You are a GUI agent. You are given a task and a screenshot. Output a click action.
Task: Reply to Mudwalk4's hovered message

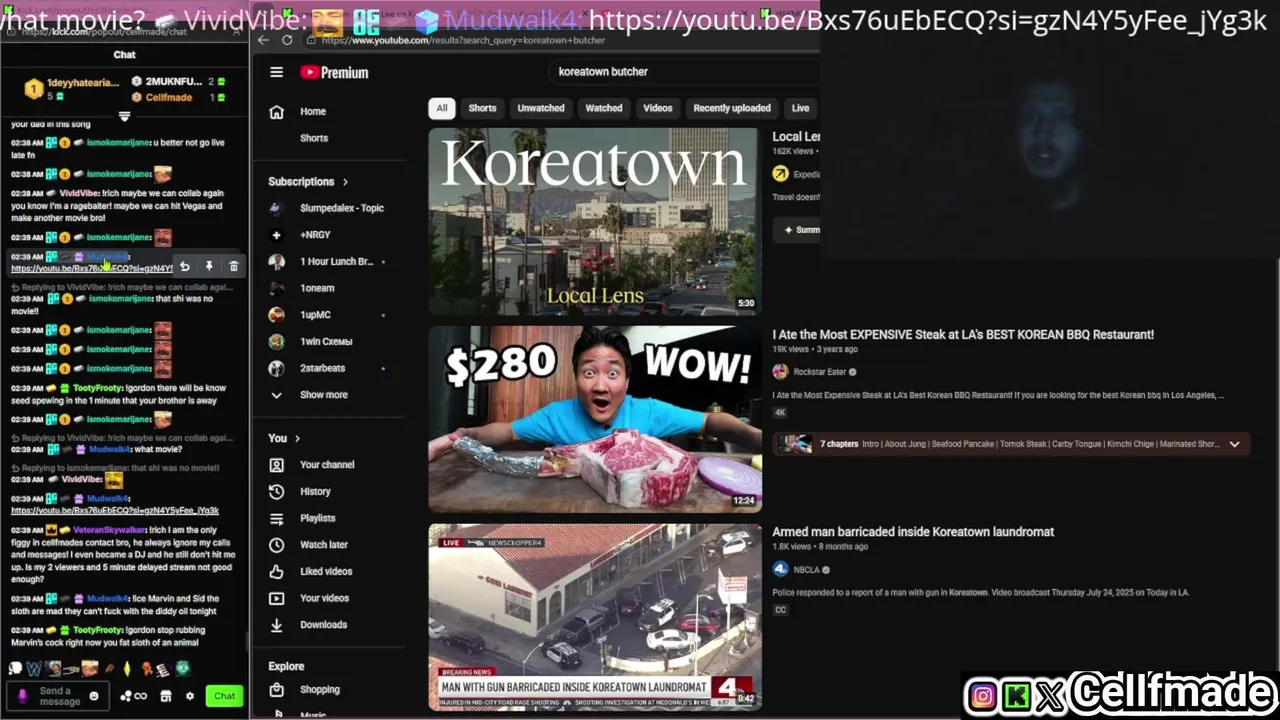point(184,266)
